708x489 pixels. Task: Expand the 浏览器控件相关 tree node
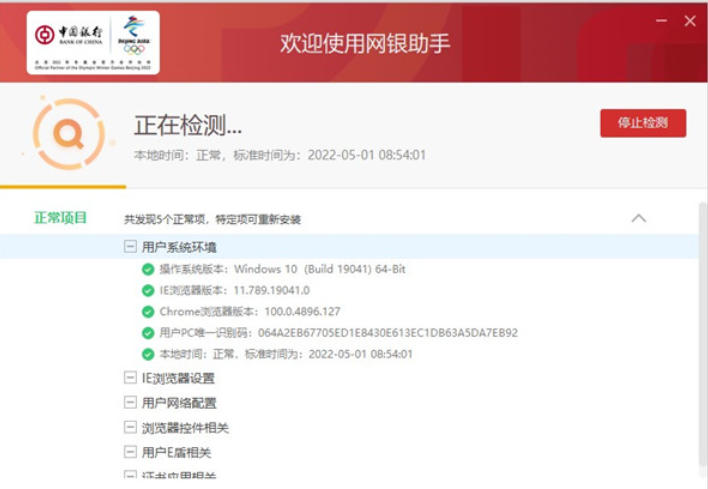click(130, 428)
